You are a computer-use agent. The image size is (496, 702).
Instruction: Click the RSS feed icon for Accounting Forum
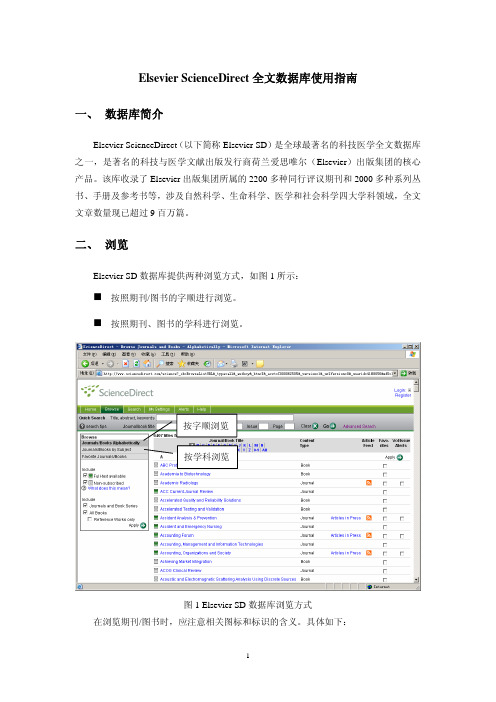point(369,535)
